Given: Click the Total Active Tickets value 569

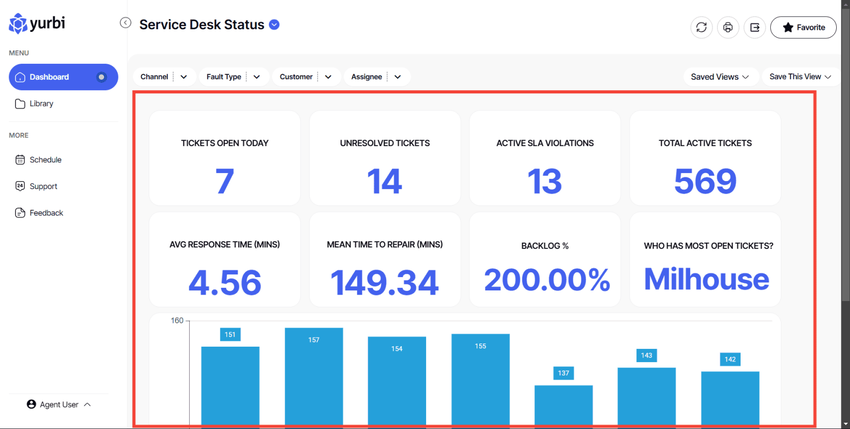Looking at the screenshot, I should (x=705, y=181).
